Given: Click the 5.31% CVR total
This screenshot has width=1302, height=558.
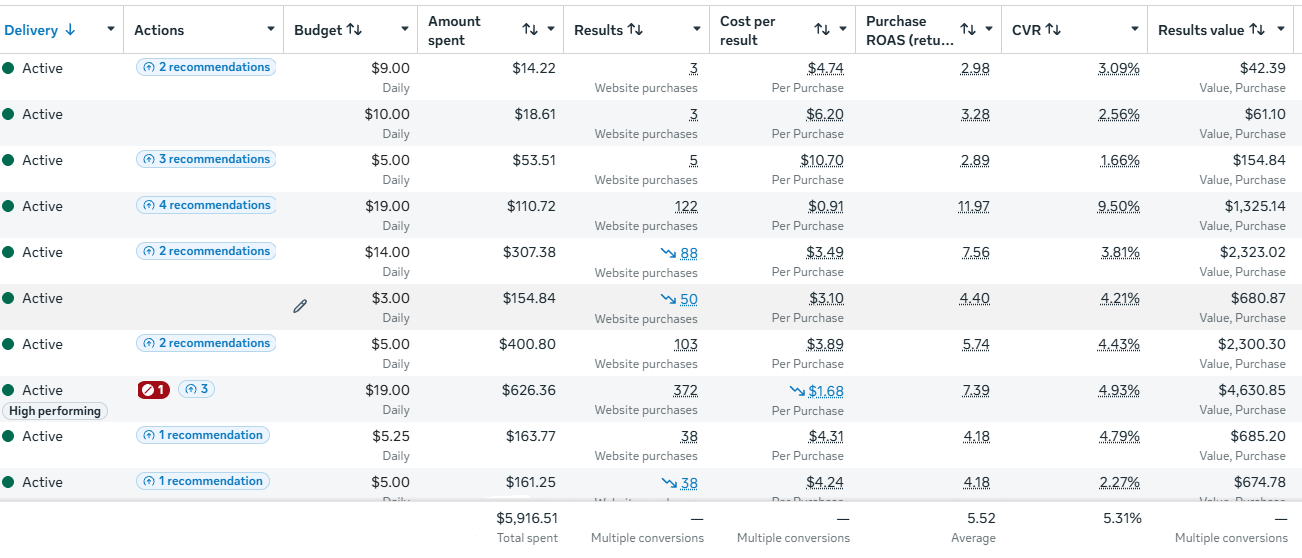Looking at the screenshot, I should click(x=1120, y=518).
